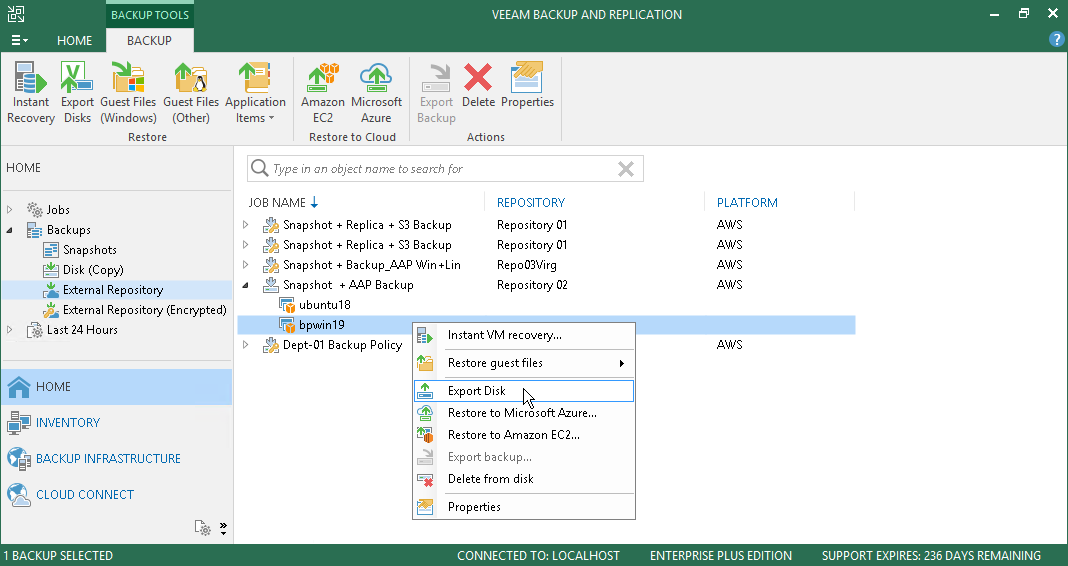This screenshot has height=566, width=1068.
Task: Collapse the Snapshot + AAP Backup row
Action: [x=246, y=285]
